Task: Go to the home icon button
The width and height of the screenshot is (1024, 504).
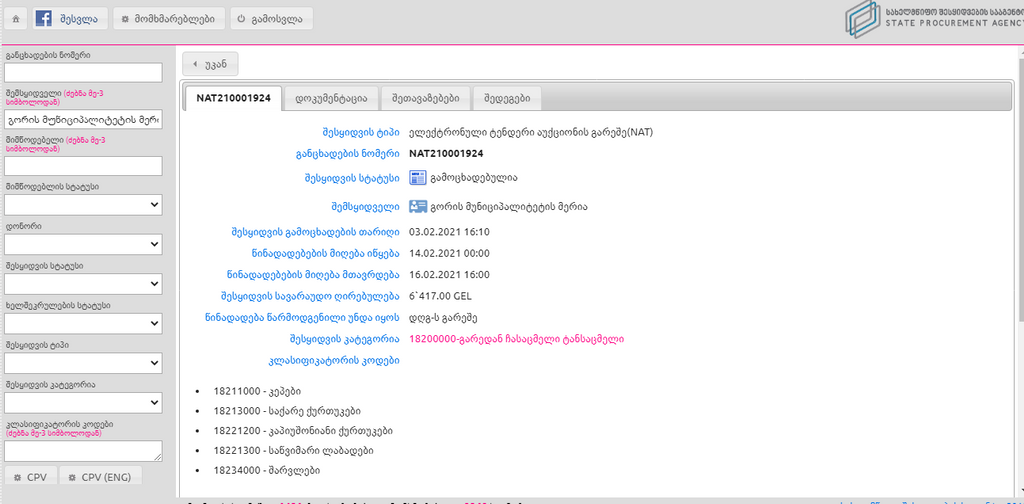Action: (x=16, y=19)
